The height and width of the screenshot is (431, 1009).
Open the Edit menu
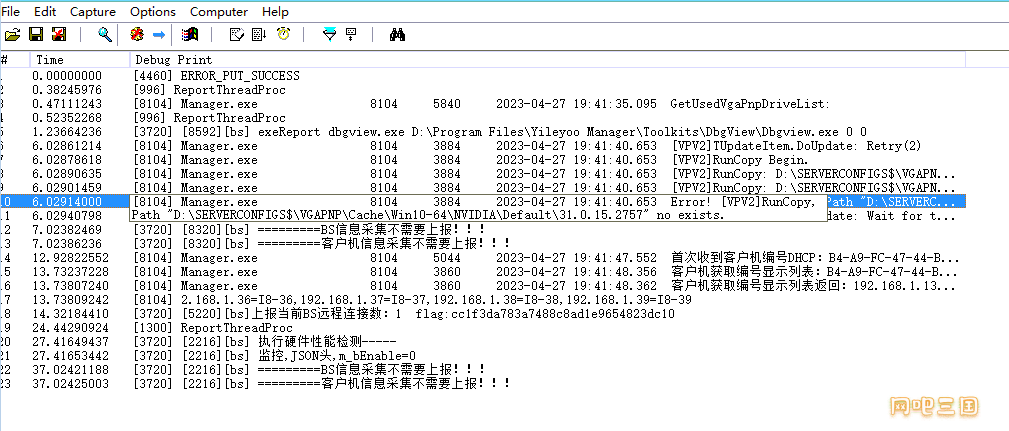click(45, 12)
